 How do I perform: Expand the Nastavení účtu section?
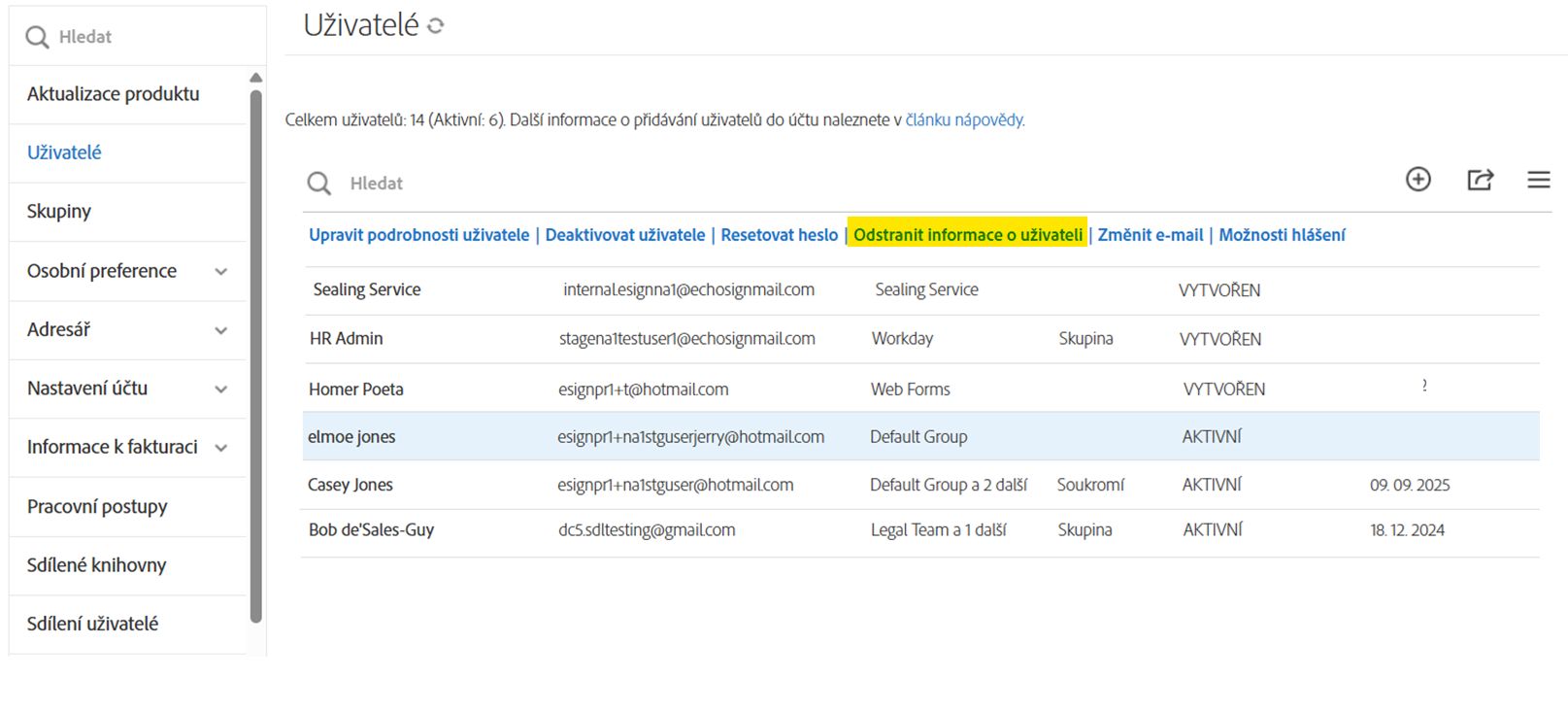point(221,389)
